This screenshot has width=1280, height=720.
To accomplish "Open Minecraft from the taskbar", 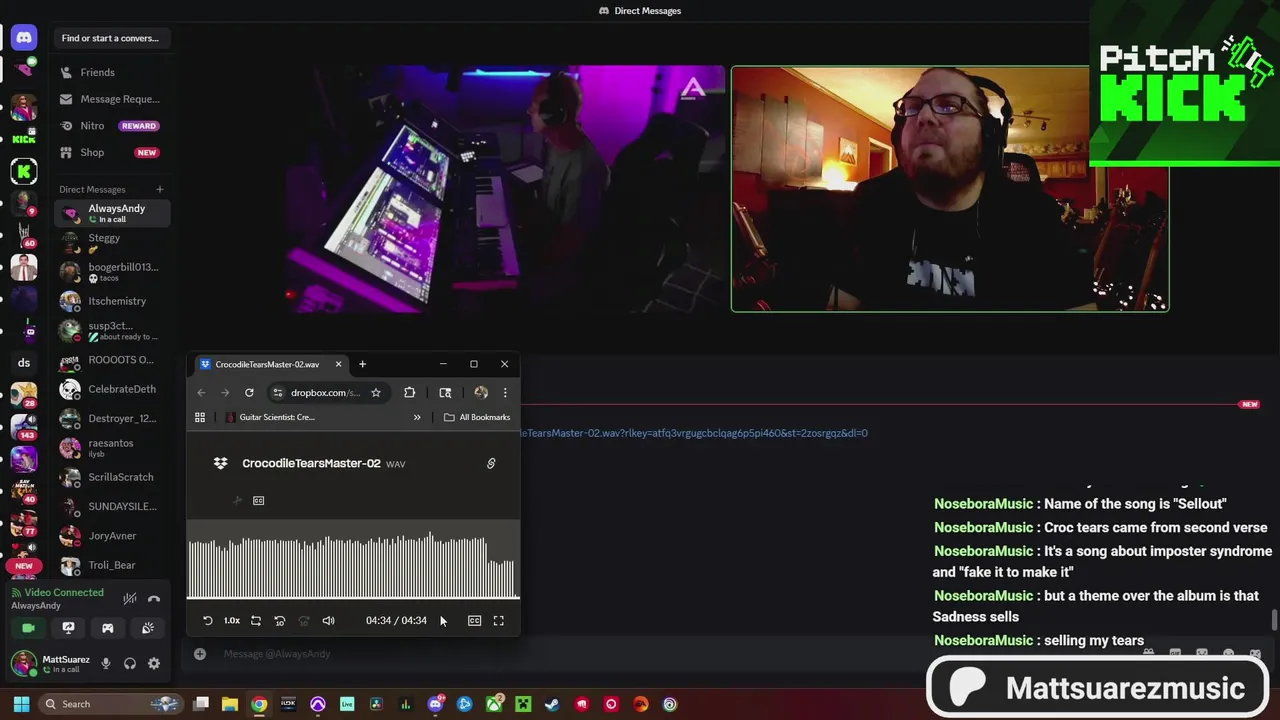I will pos(523,704).
